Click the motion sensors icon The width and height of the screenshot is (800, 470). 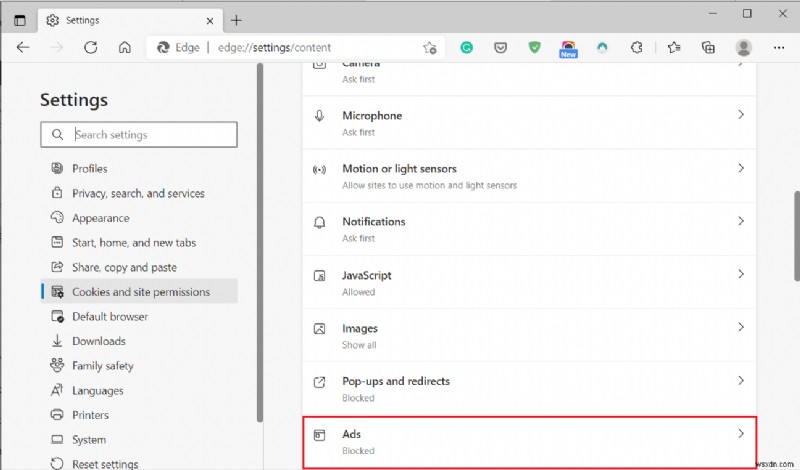tap(319, 170)
